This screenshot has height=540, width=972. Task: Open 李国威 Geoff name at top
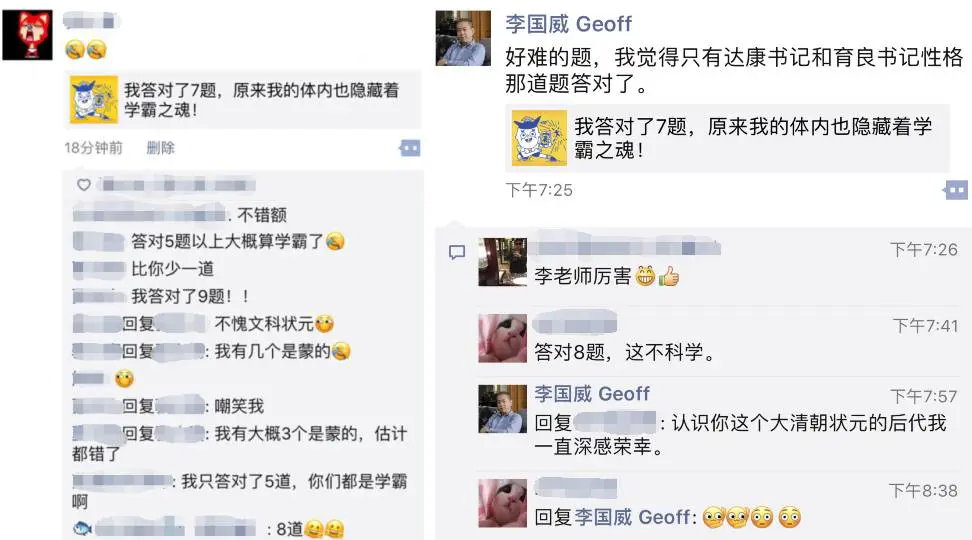[568, 24]
